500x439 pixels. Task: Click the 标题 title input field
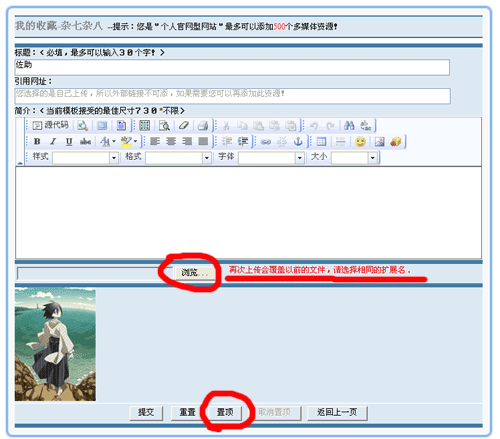[232, 67]
